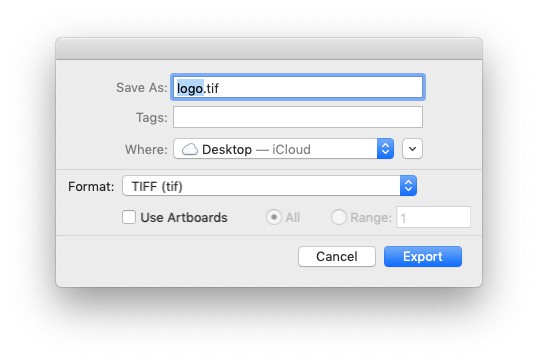Image resolution: width=538 pixels, height=361 pixels.
Task: Click the Format: label
Action: [91, 187]
